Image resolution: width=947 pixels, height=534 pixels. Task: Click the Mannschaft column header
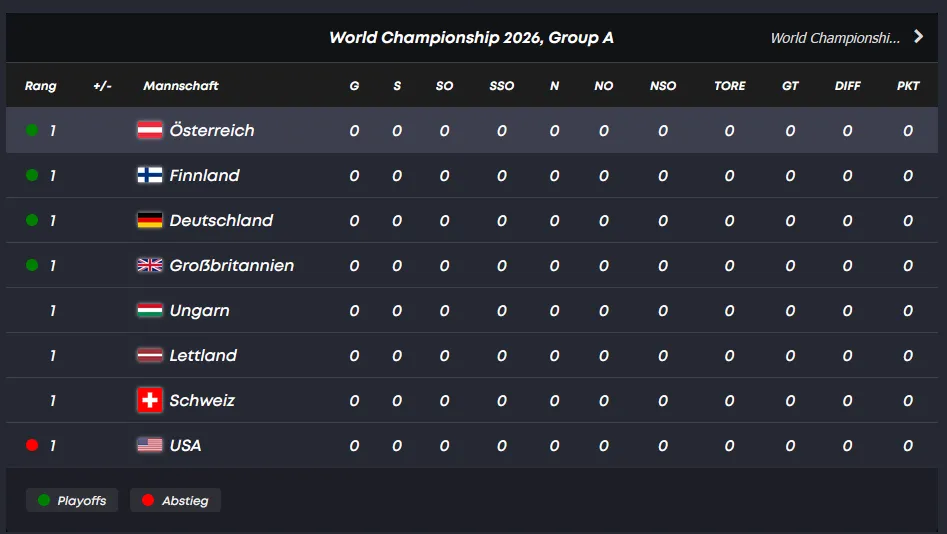(x=181, y=86)
